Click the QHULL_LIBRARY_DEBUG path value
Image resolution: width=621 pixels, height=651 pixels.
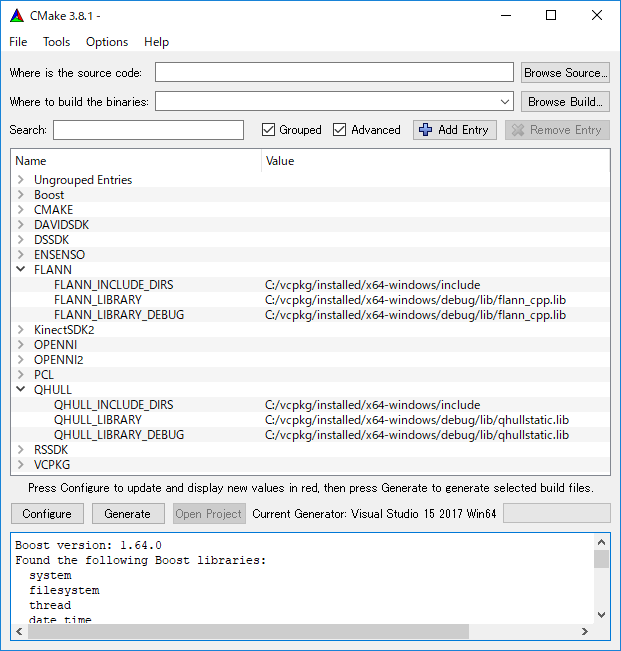(417, 435)
